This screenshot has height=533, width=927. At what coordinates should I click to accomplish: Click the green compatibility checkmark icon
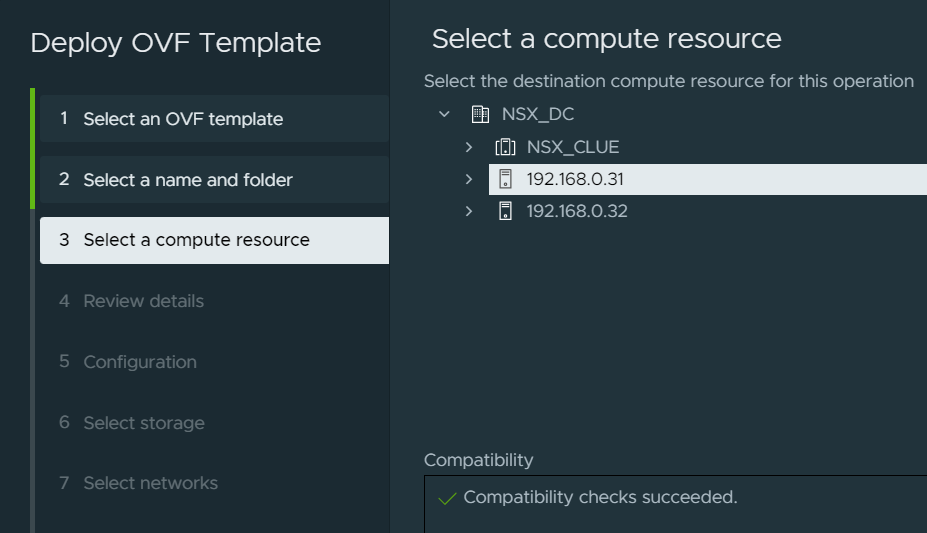coord(448,499)
